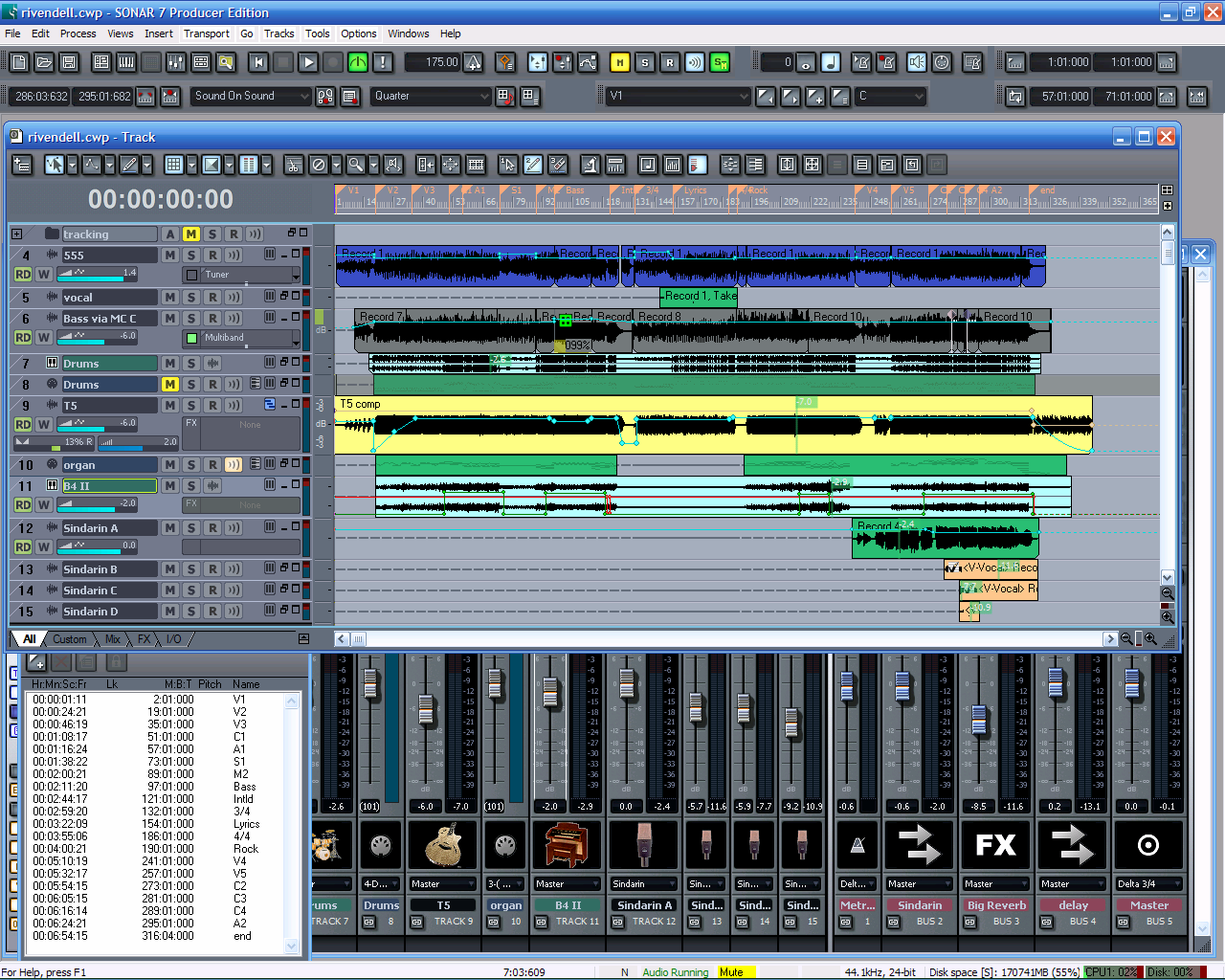Open the Delta 3/4 output dropdown on Master bus

[1148, 884]
